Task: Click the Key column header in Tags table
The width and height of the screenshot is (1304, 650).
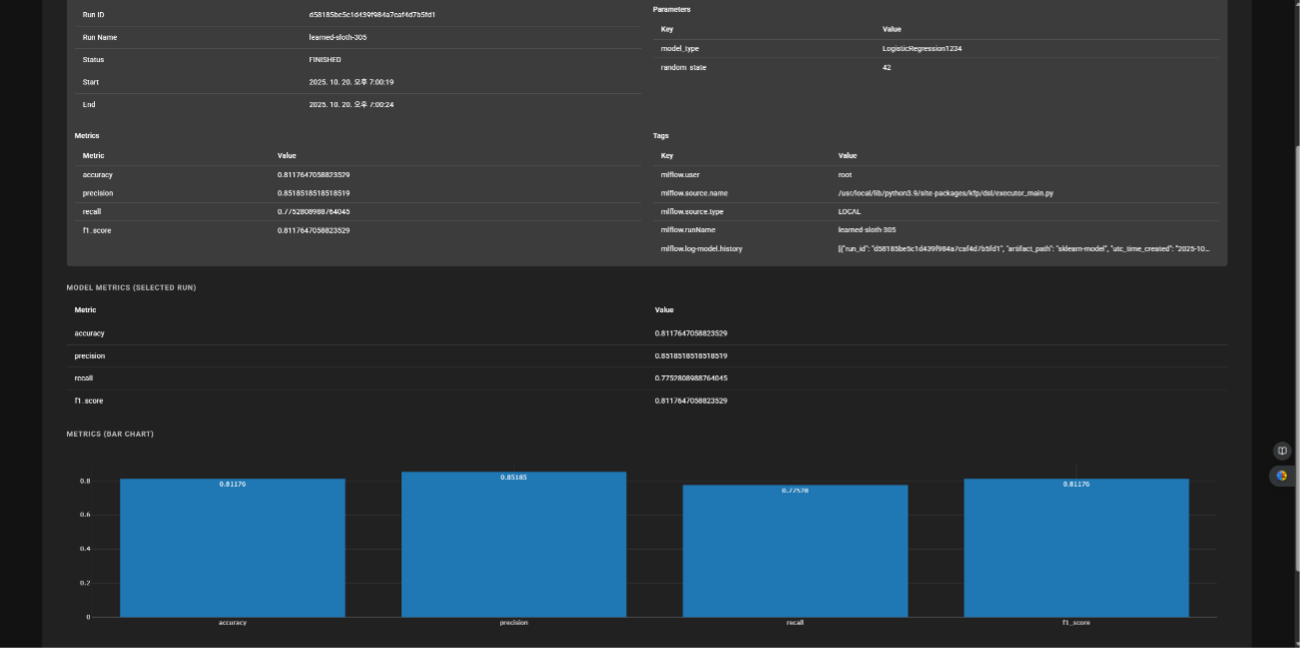Action: pos(667,156)
